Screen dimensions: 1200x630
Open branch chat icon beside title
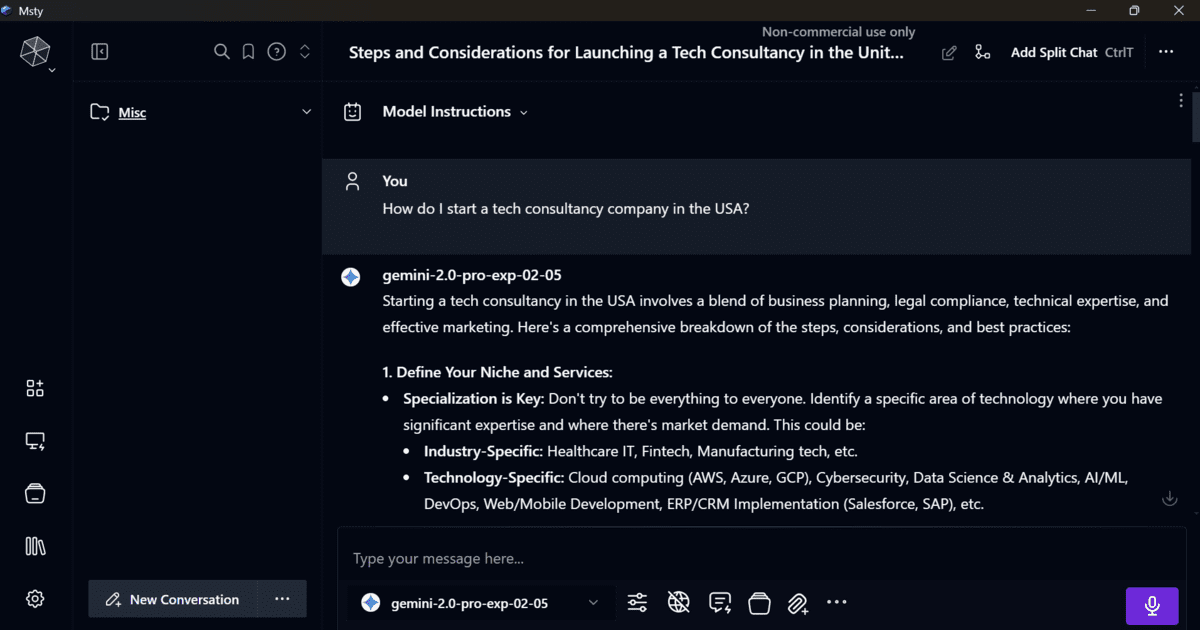tap(983, 52)
